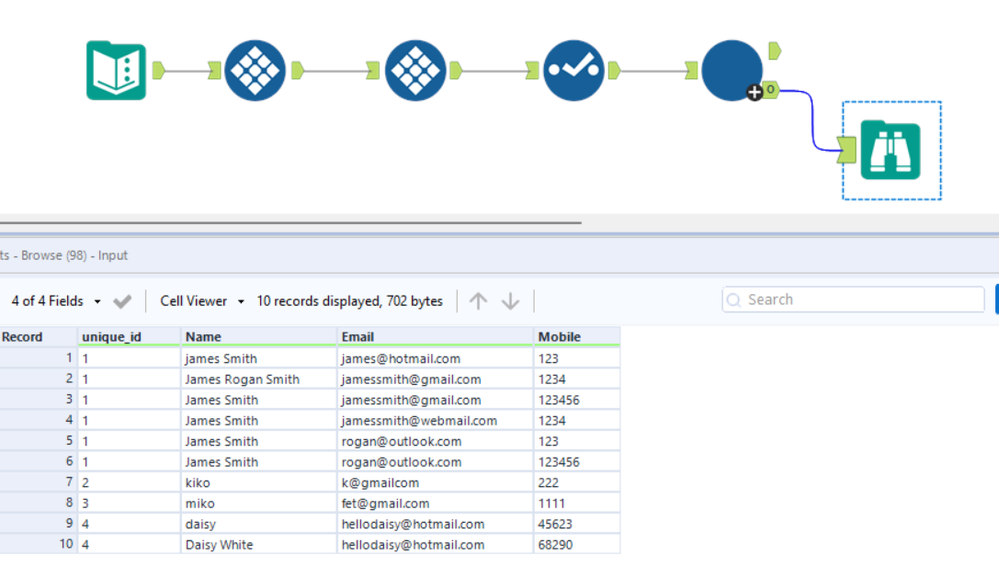Select the Browse binoculars tool
Image resolution: width=999 pixels, height=588 pixels.
point(891,150)
